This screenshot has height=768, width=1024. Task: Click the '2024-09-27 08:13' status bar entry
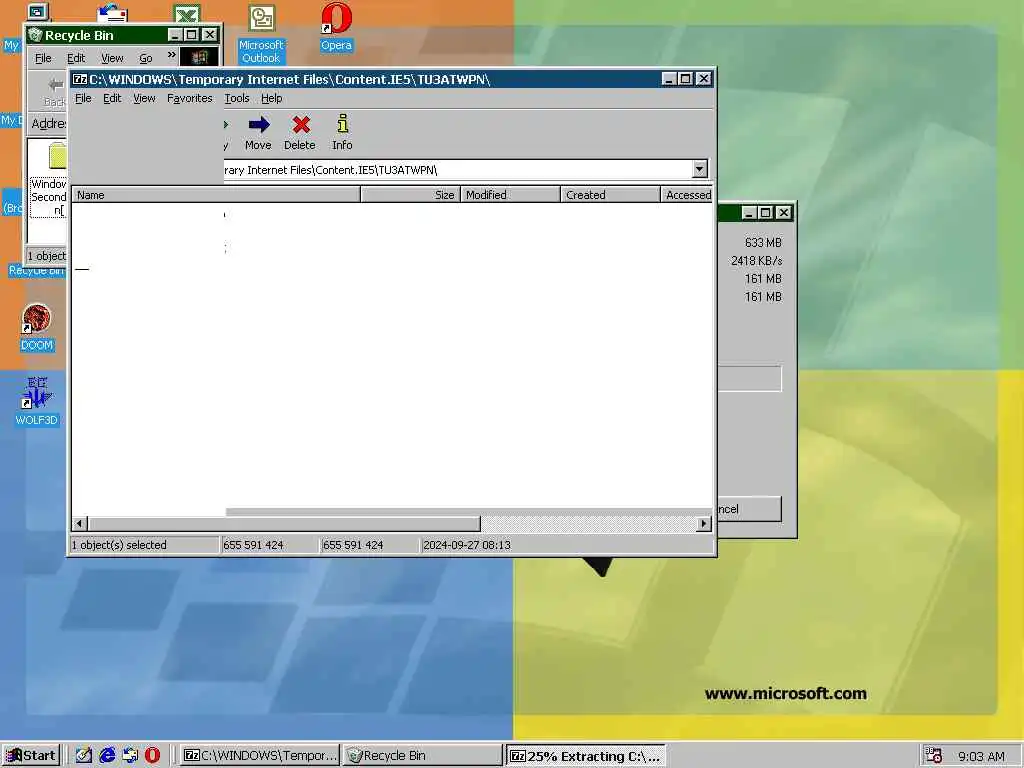[467, 545]
